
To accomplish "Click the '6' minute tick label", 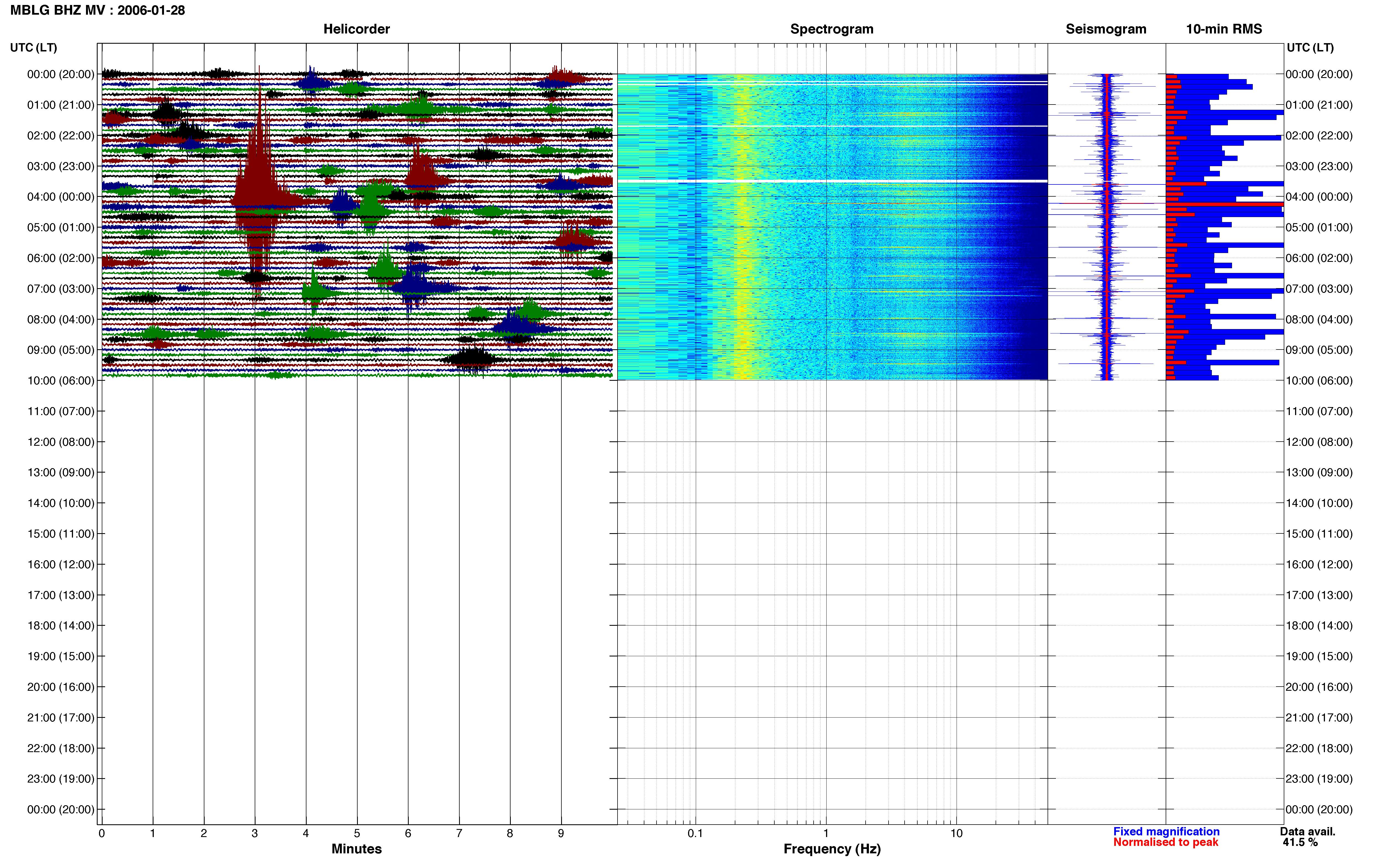I will coord(408,833).
